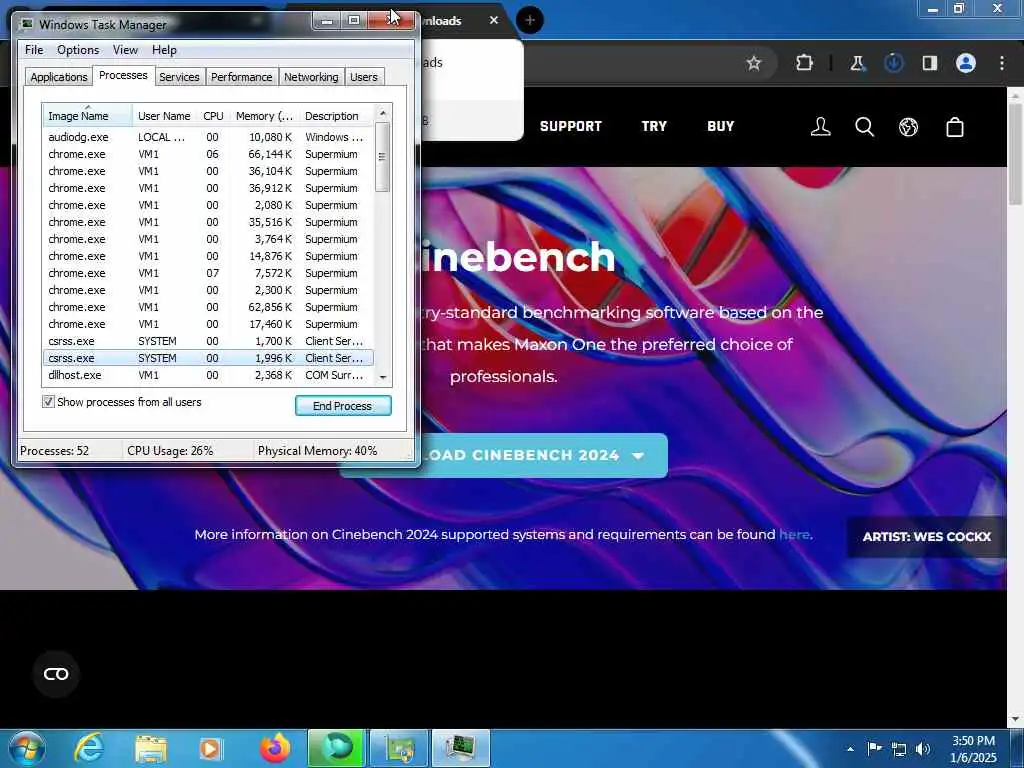Click the End Process button
The image size is (1024, 768).
[x=343, y=406]
